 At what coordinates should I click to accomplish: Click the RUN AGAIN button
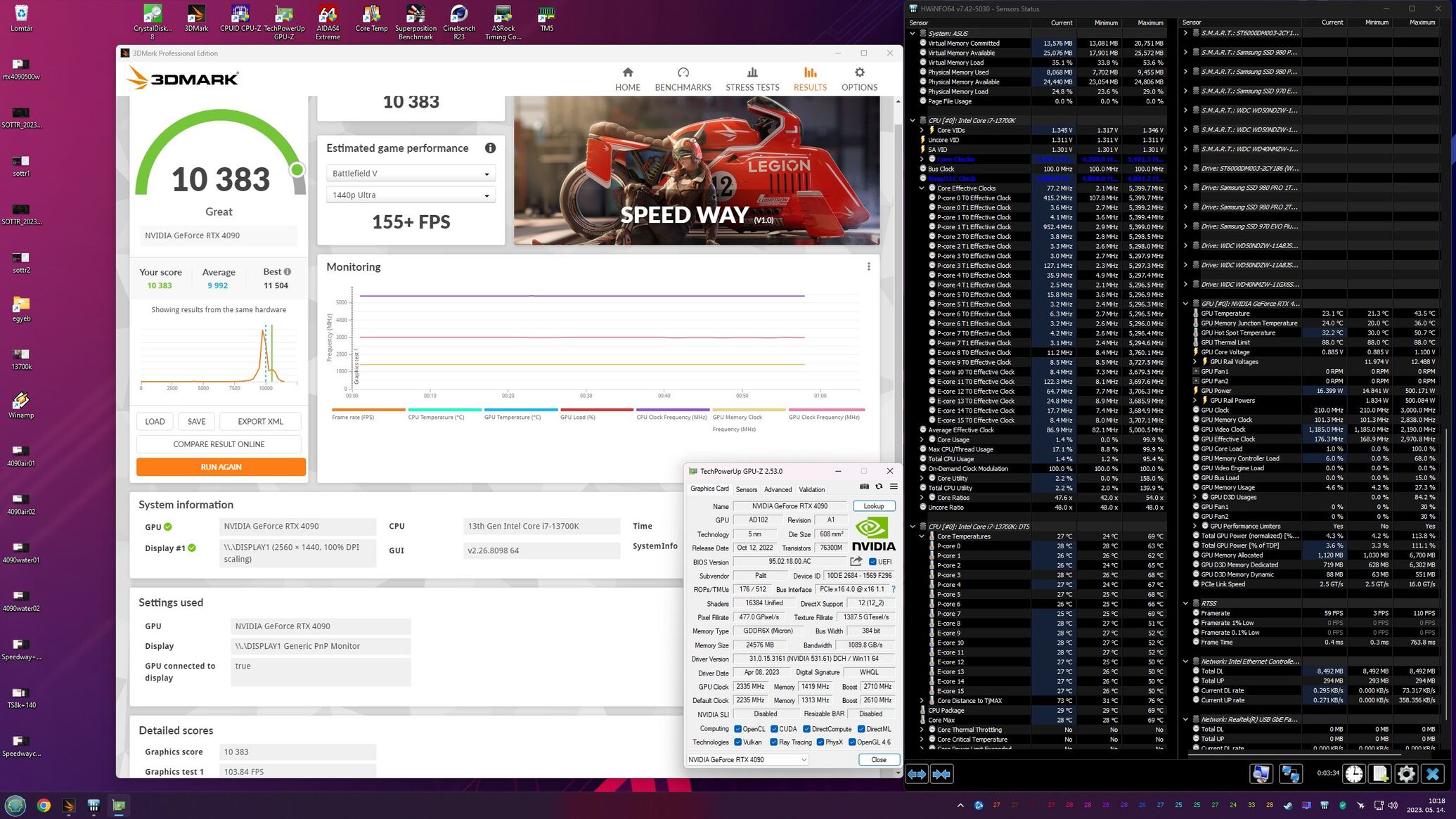pos(221,467)
